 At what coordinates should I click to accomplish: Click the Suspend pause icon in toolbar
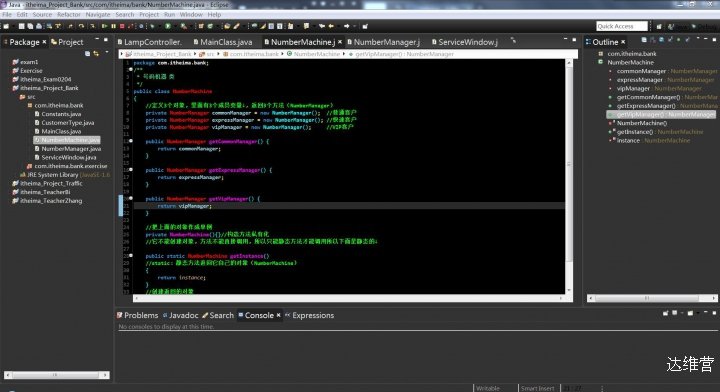tap(113, 26)
